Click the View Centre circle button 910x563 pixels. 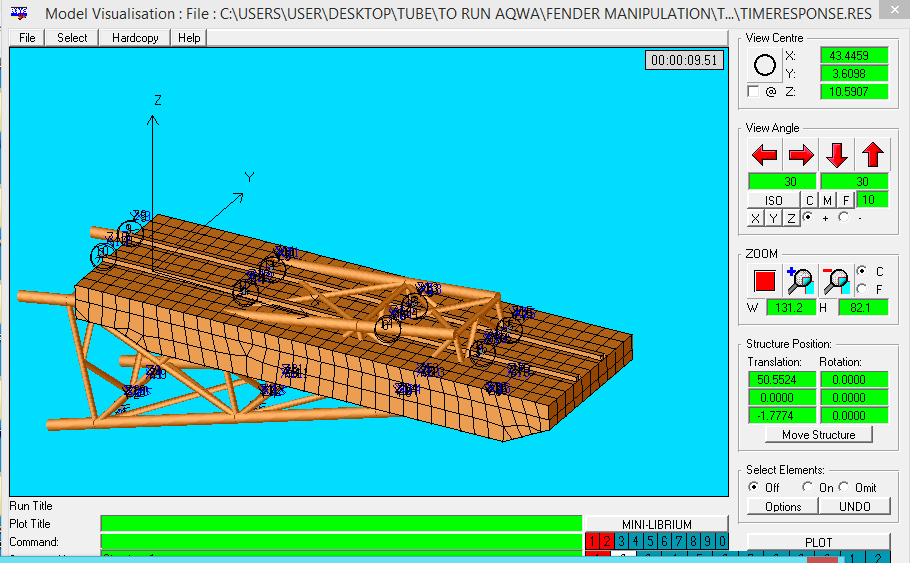pyautogui.click(x=765, y=66)
